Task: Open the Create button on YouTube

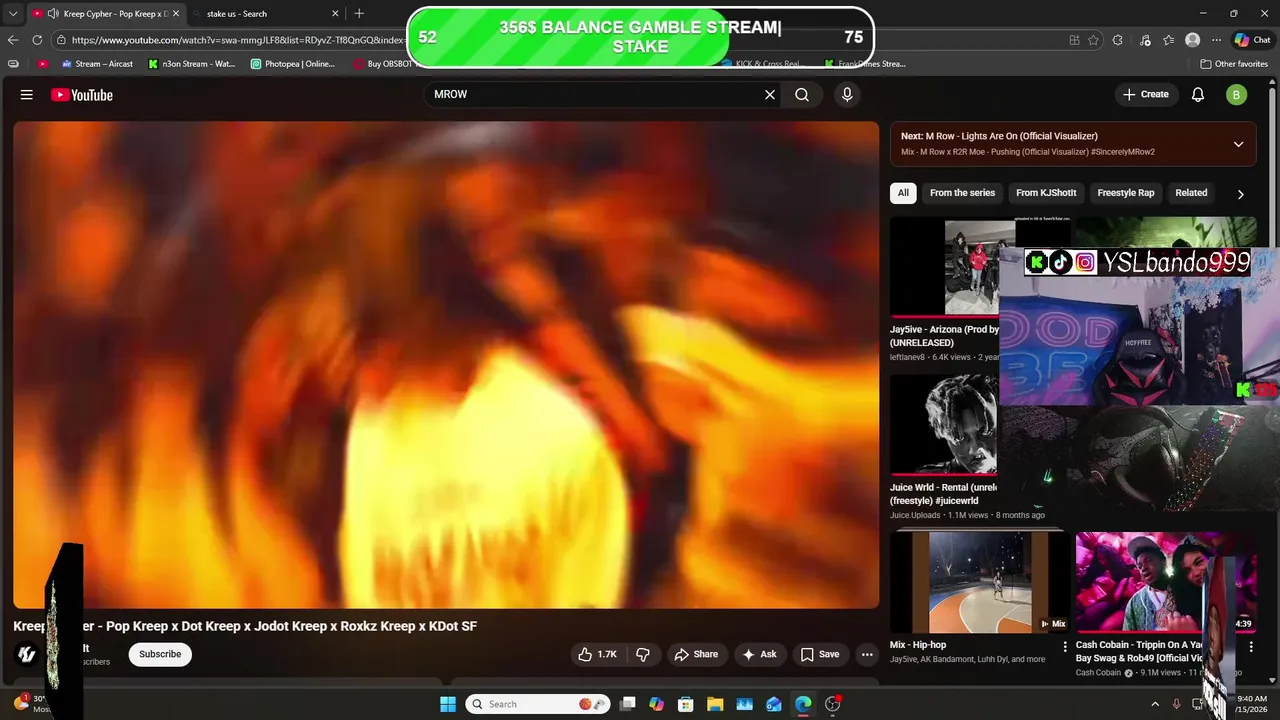Action: click(x=1146, y=94)
